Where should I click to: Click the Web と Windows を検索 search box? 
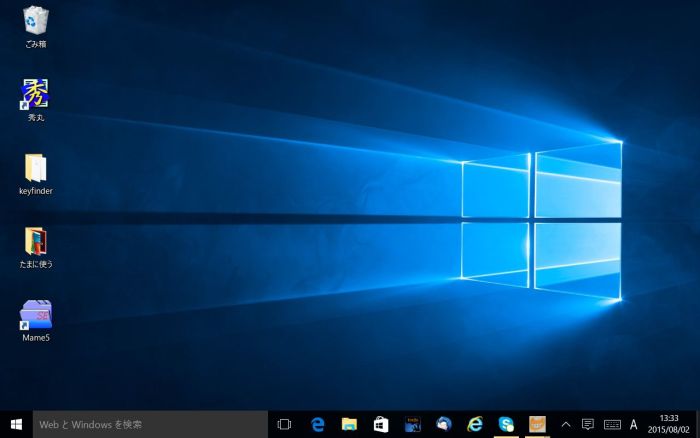coord(150,424)
